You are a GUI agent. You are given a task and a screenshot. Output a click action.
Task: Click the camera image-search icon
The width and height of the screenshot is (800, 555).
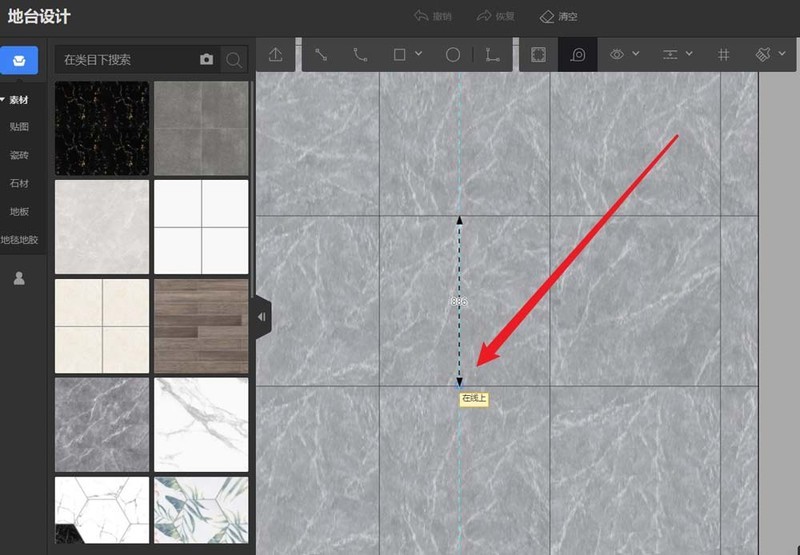(207, 59)
